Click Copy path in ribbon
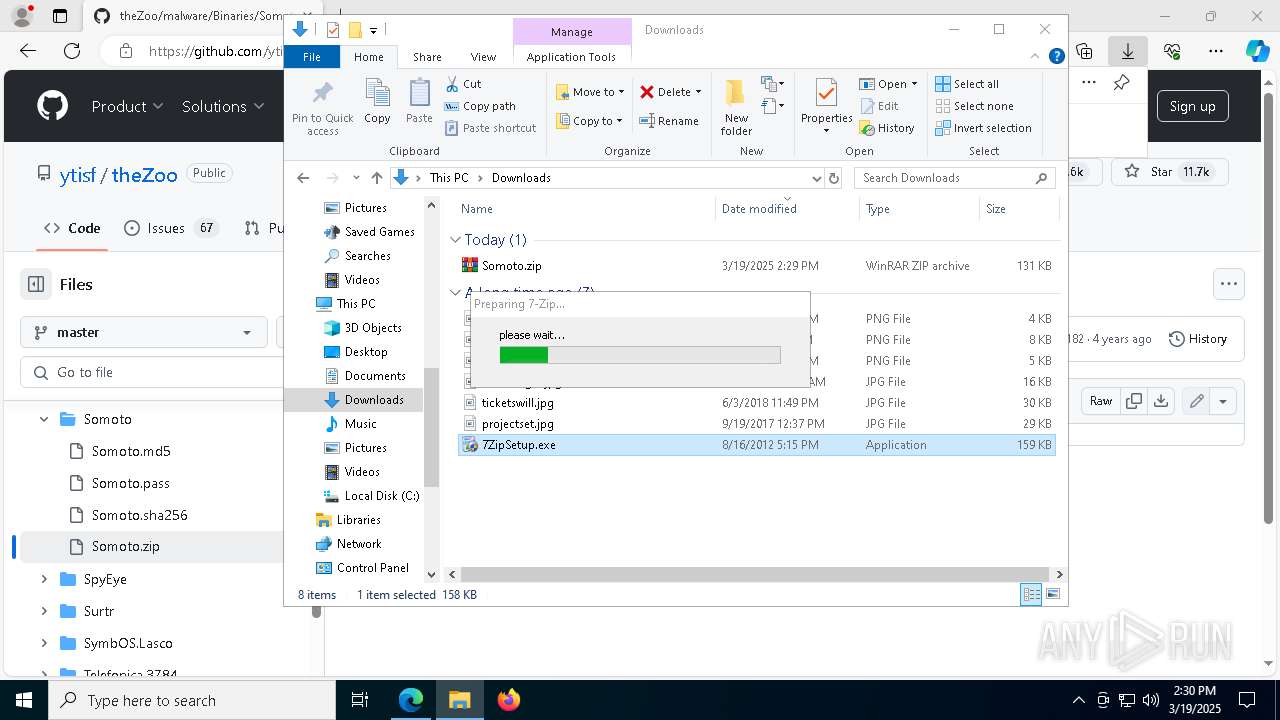1280x720 pixels. (480, 106)
